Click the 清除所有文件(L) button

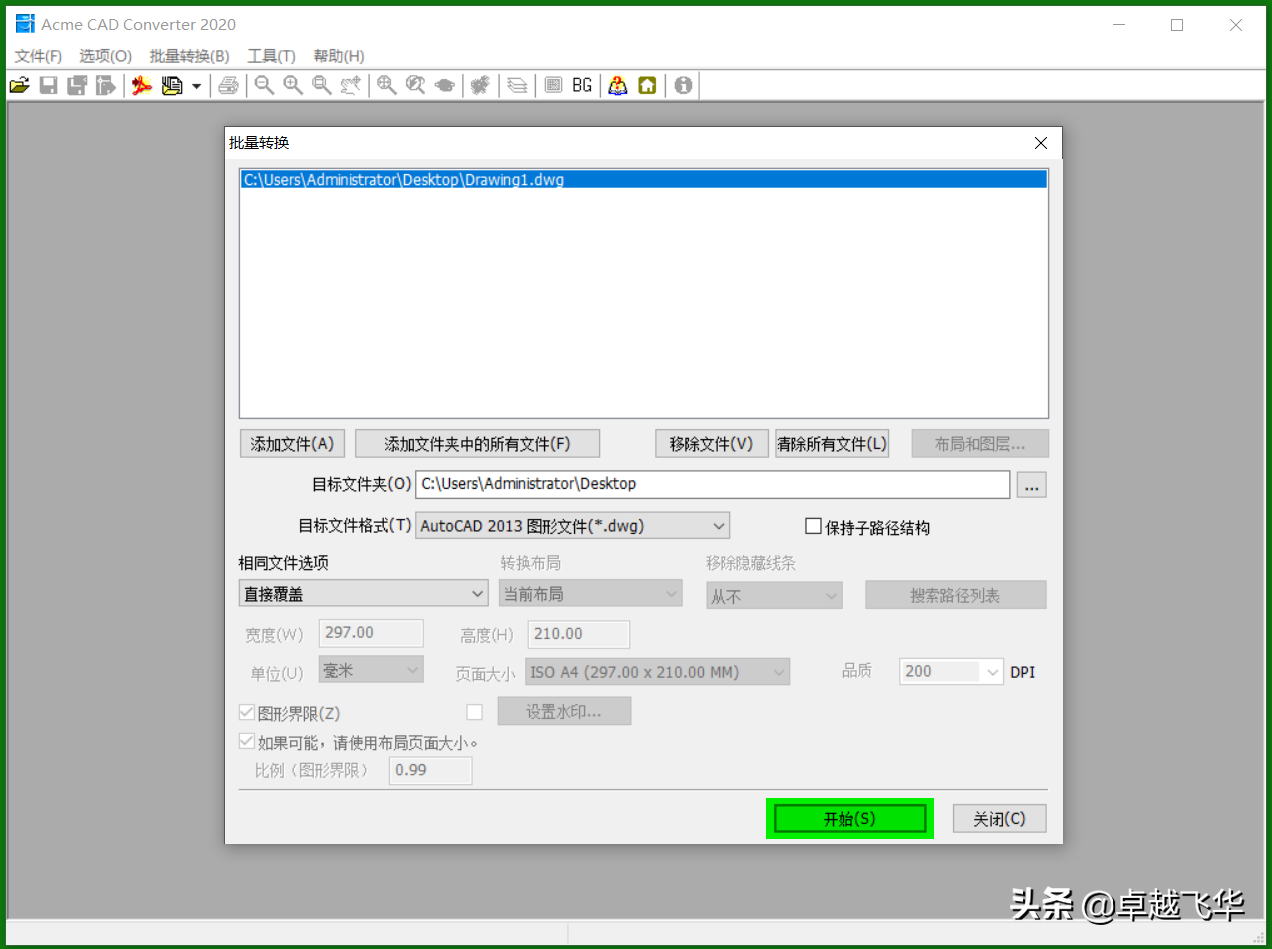pos(832,444)
